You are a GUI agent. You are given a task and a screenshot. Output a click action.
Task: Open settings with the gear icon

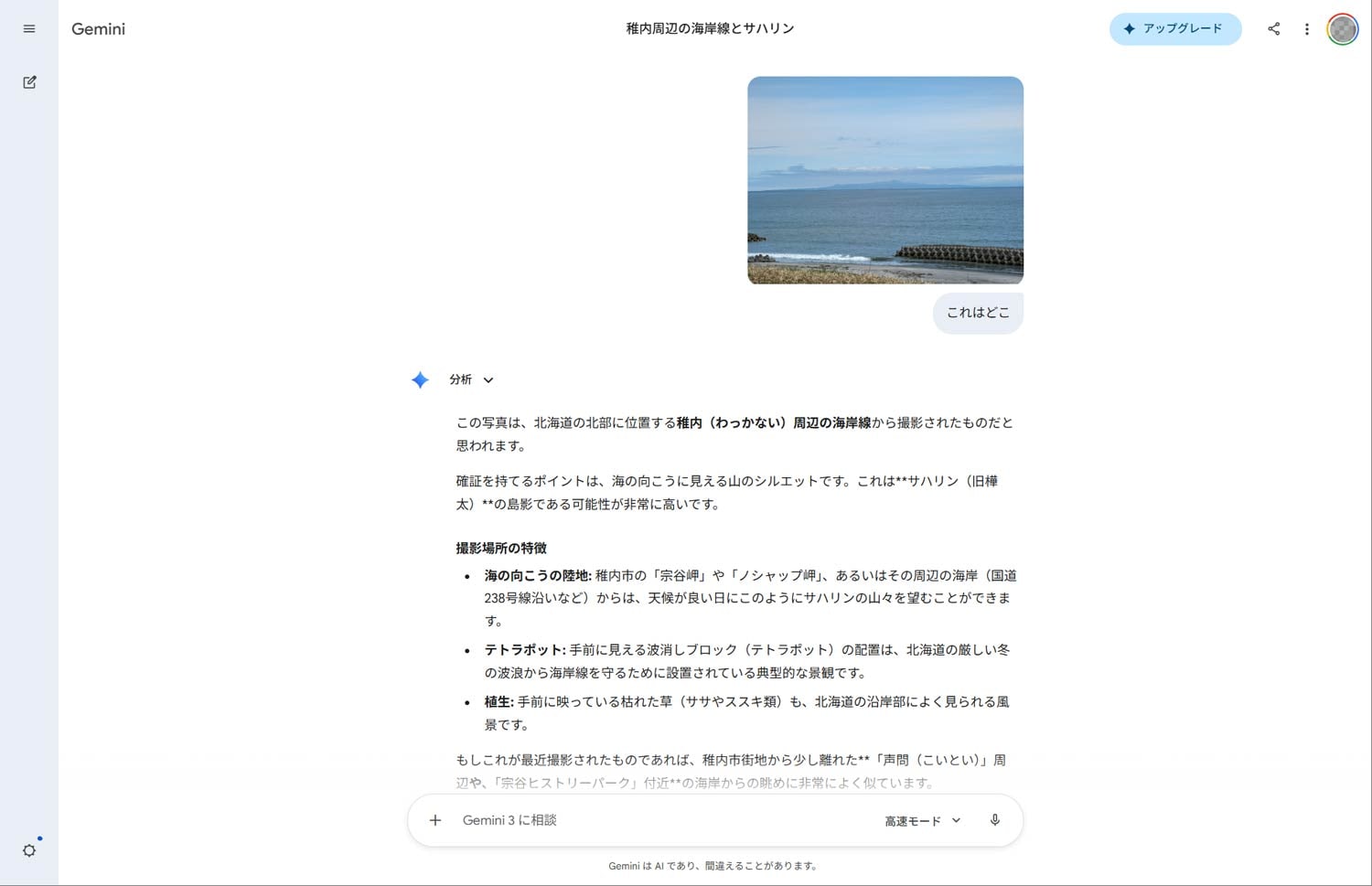[28, 850]
